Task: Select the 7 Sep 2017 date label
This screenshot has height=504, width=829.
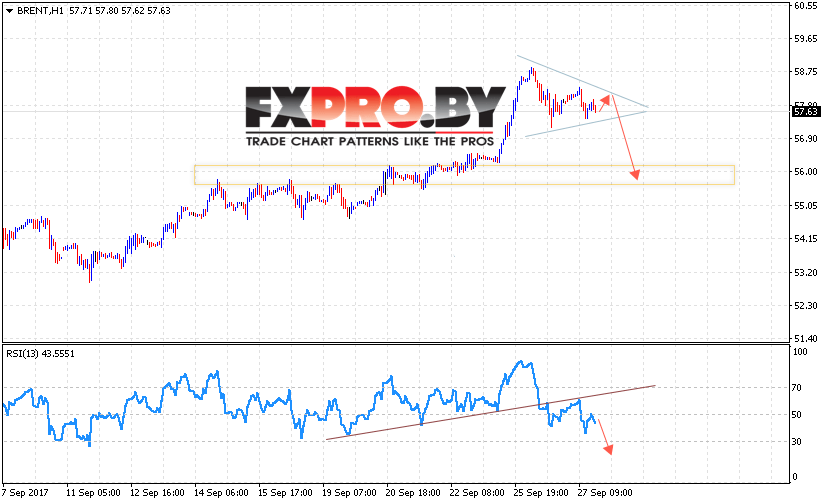Action: click(25, 493)
